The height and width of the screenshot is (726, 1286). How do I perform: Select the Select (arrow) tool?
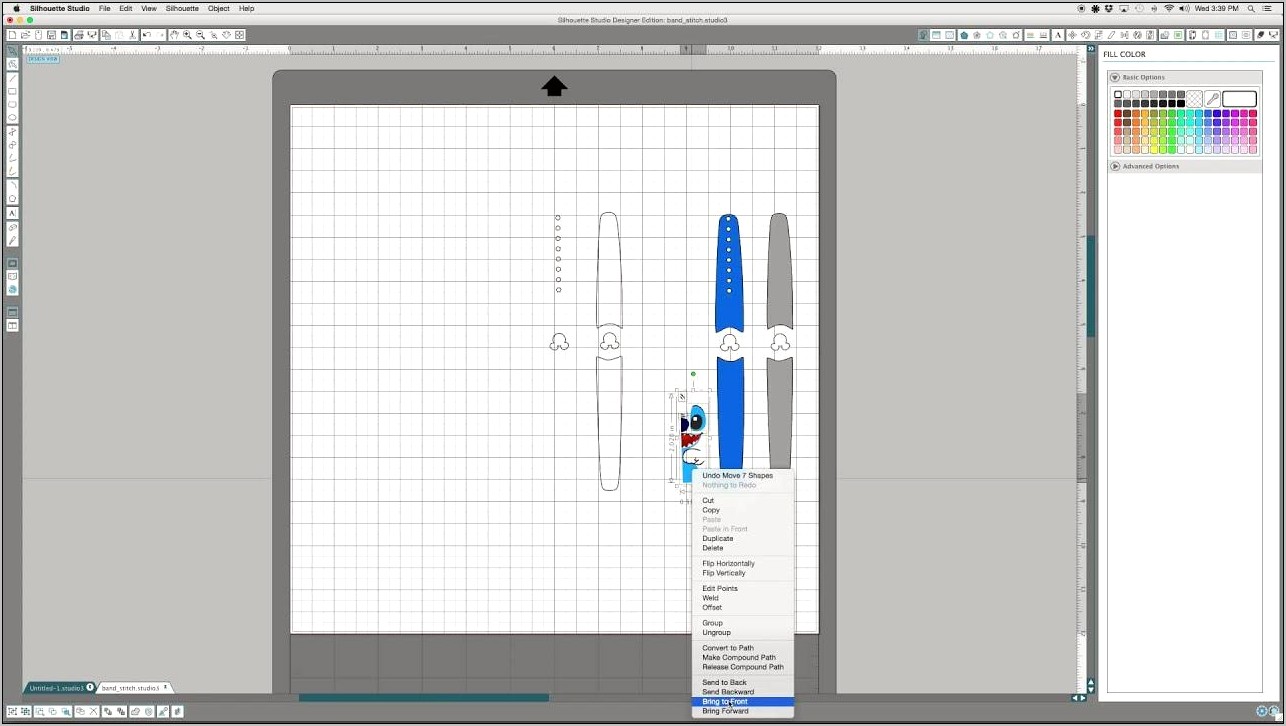pyautogui.click(x=12, y=50)
